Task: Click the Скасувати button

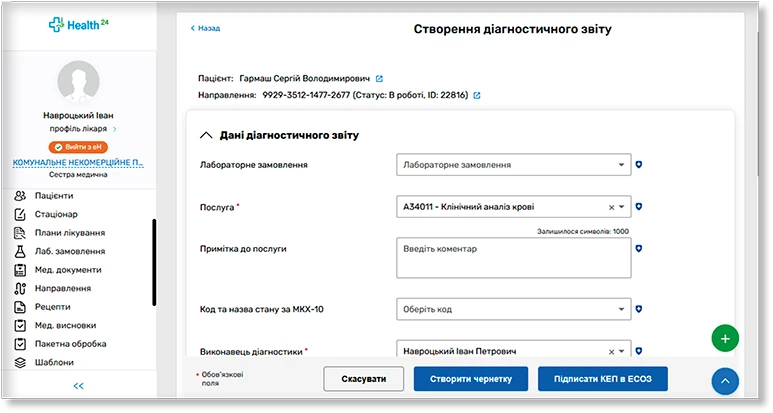Action: (x=364, y=379)
